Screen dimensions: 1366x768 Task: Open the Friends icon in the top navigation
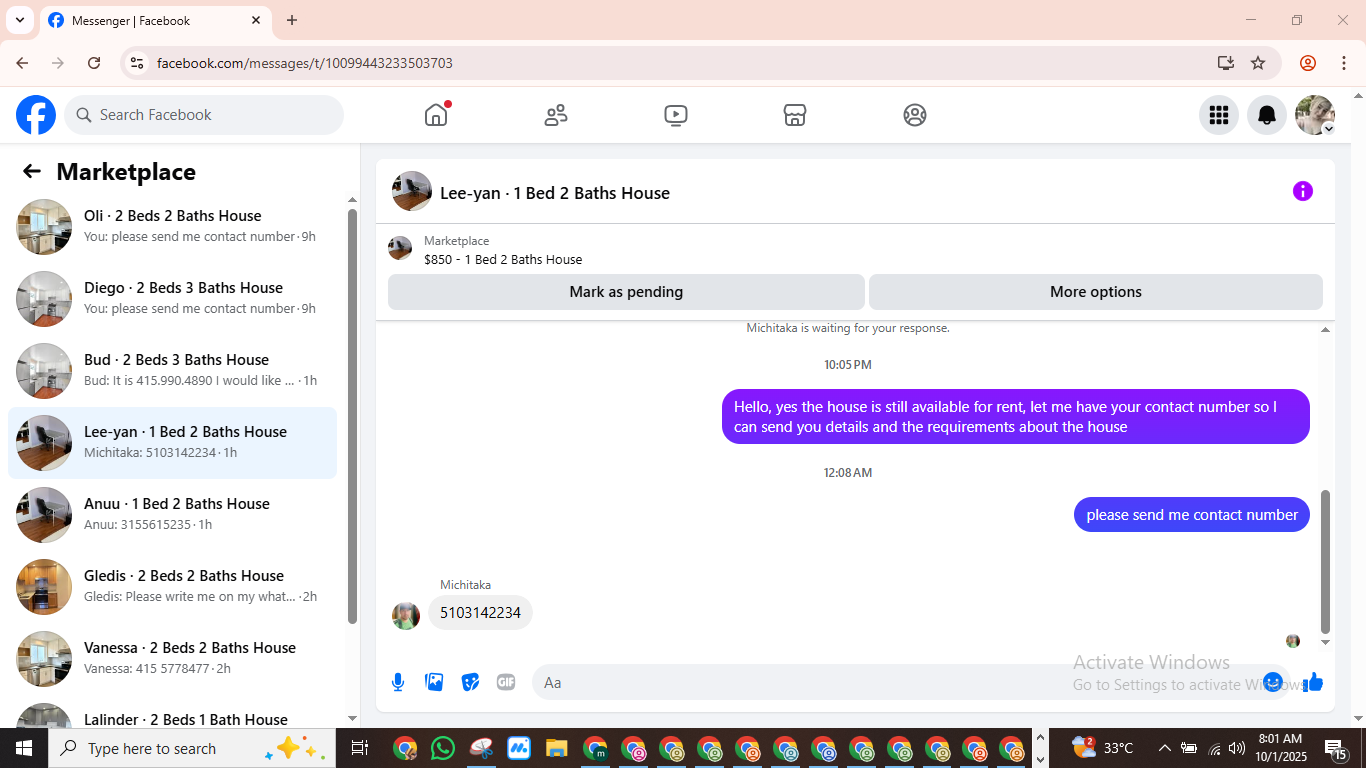tap(556, 115)
